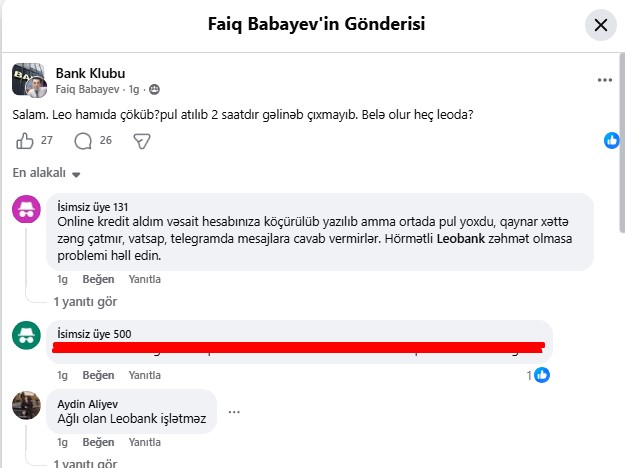Open post options three-dot menu

pyautogui.click(x=605, y=80)
